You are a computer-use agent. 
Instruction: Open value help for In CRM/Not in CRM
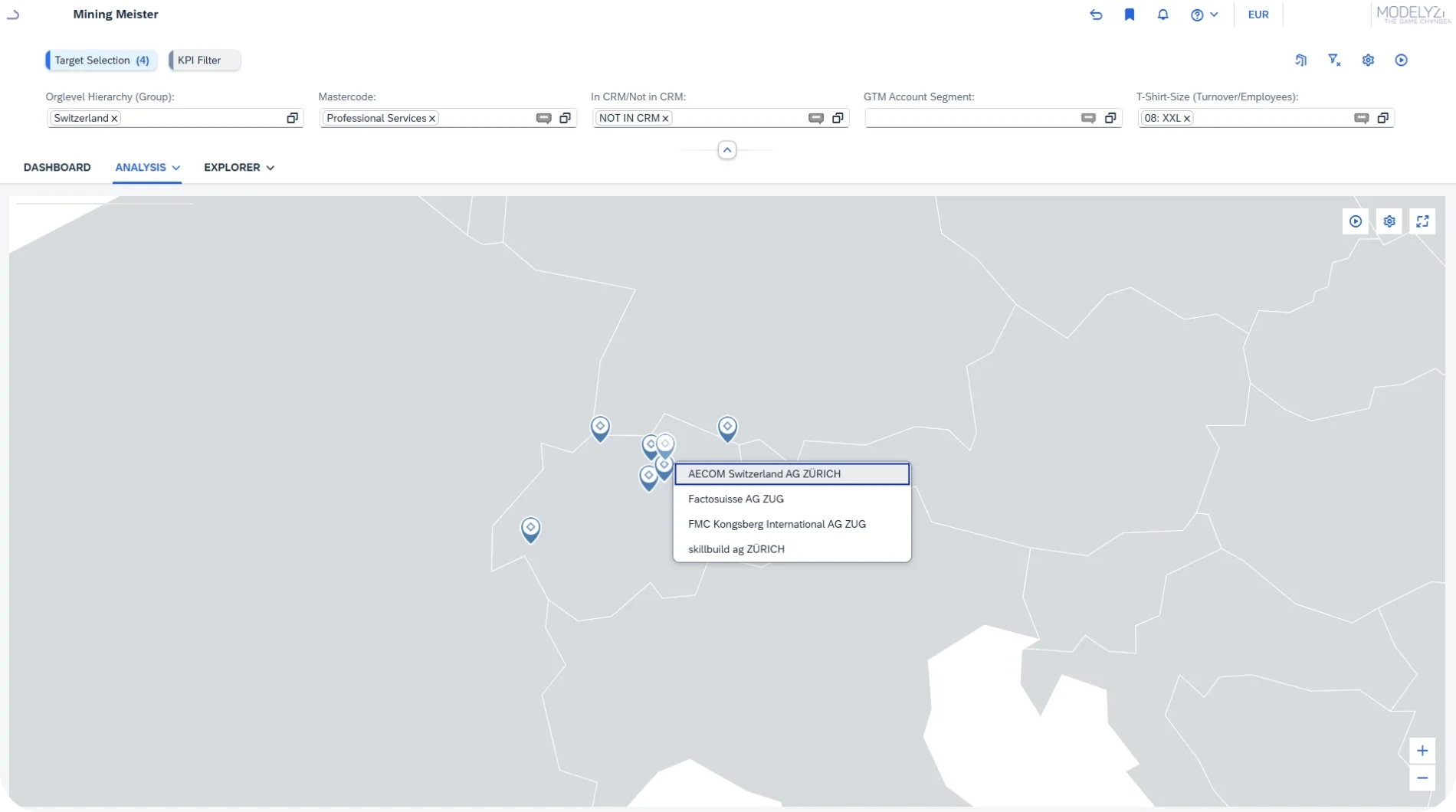pyautogui.click(x=838, y=118)
